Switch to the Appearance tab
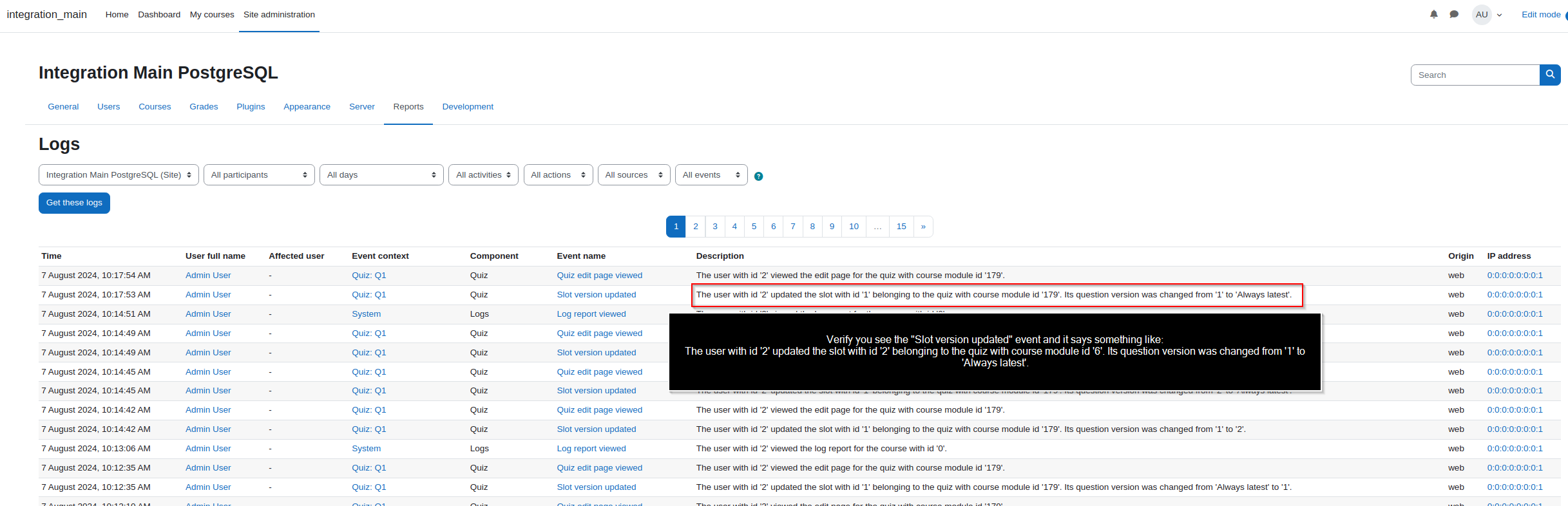This screenshot has height=506, width=1568. pyautogui.click(x=307, y=107)
